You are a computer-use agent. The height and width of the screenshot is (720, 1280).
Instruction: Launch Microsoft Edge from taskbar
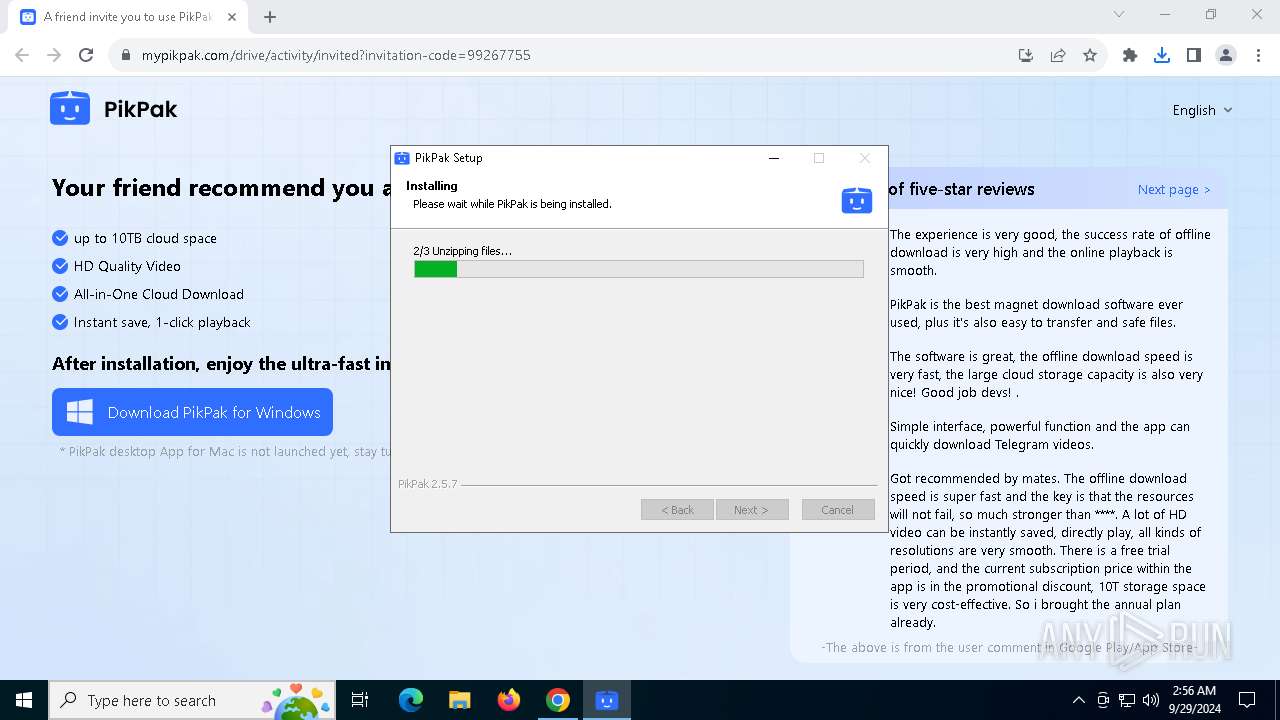click(411, 700)
